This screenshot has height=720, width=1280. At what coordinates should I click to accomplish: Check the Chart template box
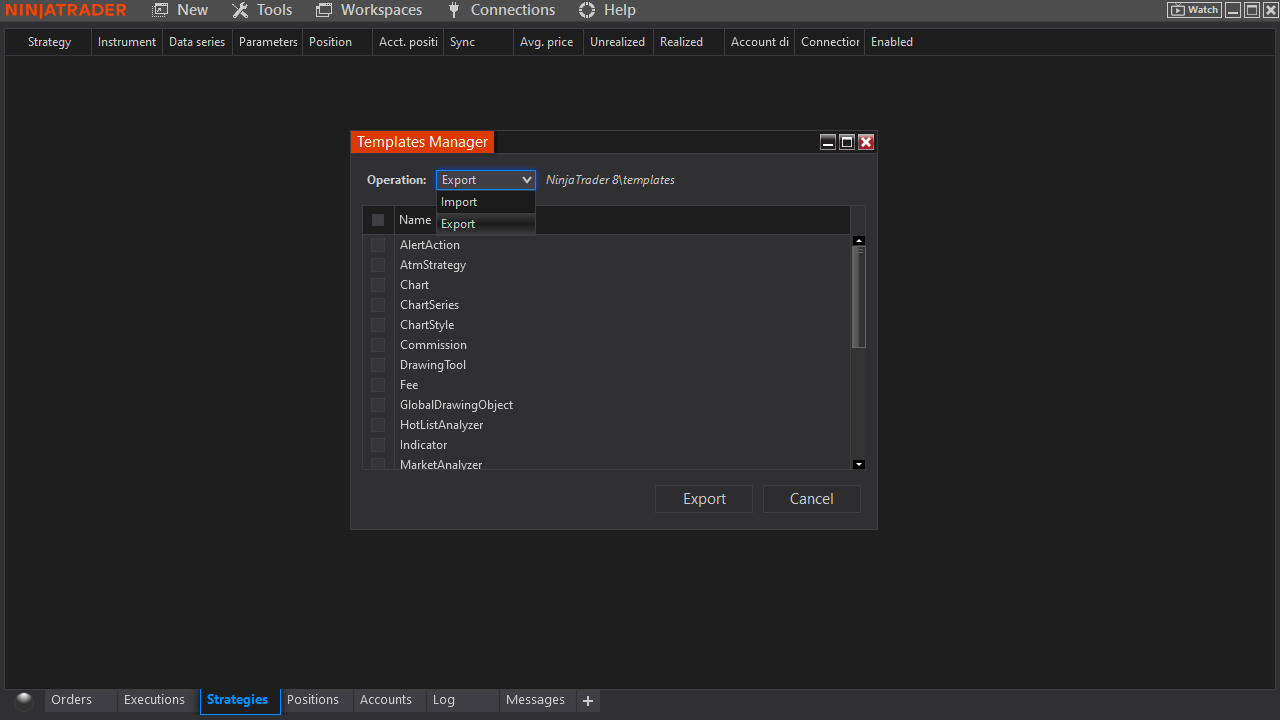(378, 285)
